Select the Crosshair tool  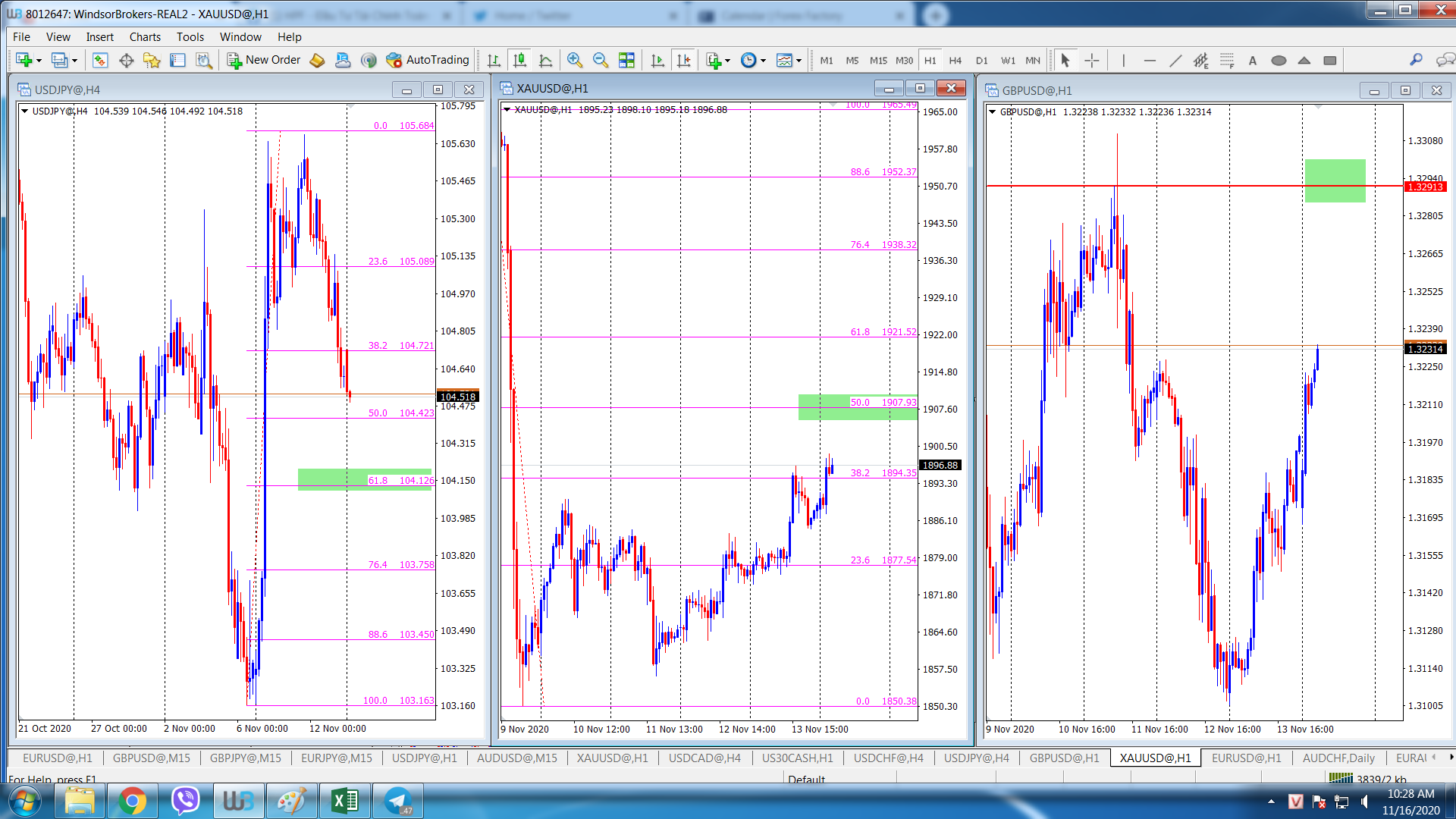tap(1092, 60)
